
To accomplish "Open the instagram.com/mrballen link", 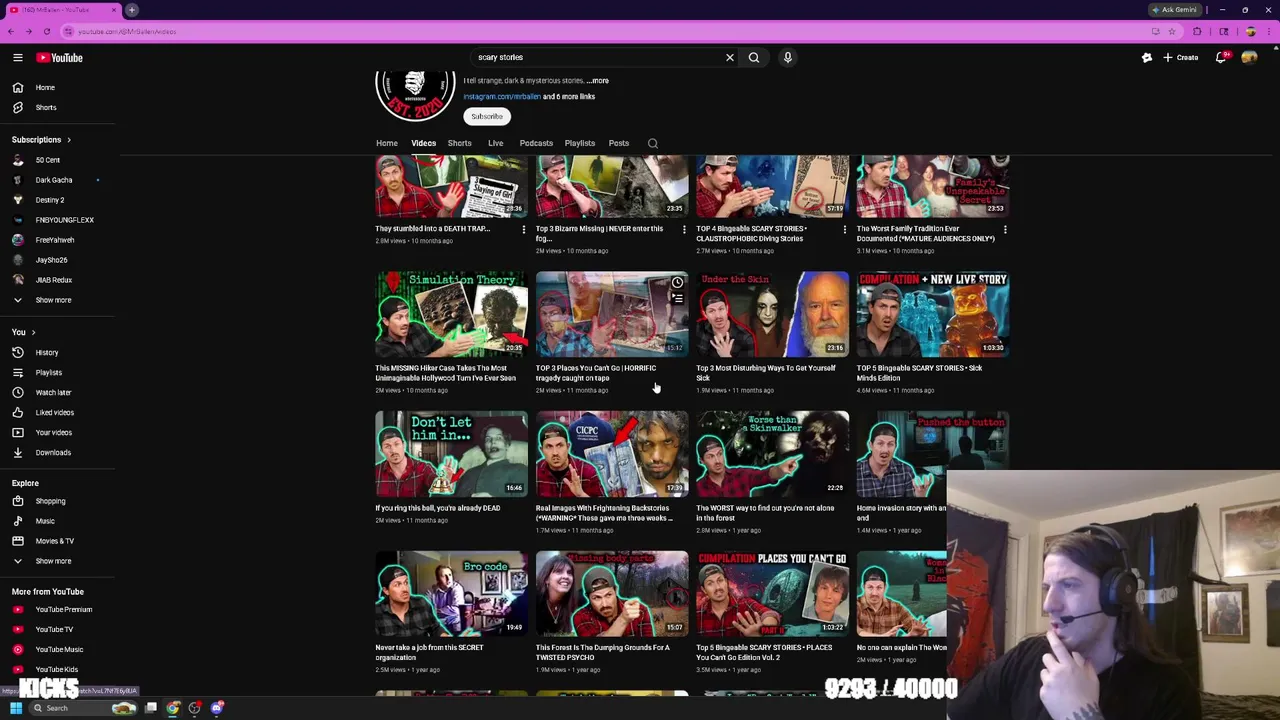I will click(502, 97).
